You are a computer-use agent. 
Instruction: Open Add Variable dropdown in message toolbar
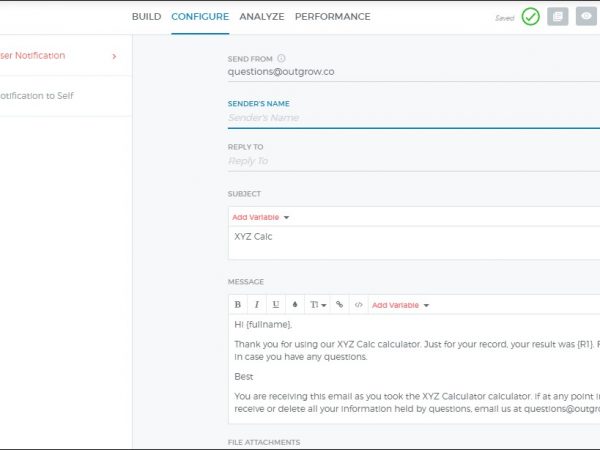[399, 304]
